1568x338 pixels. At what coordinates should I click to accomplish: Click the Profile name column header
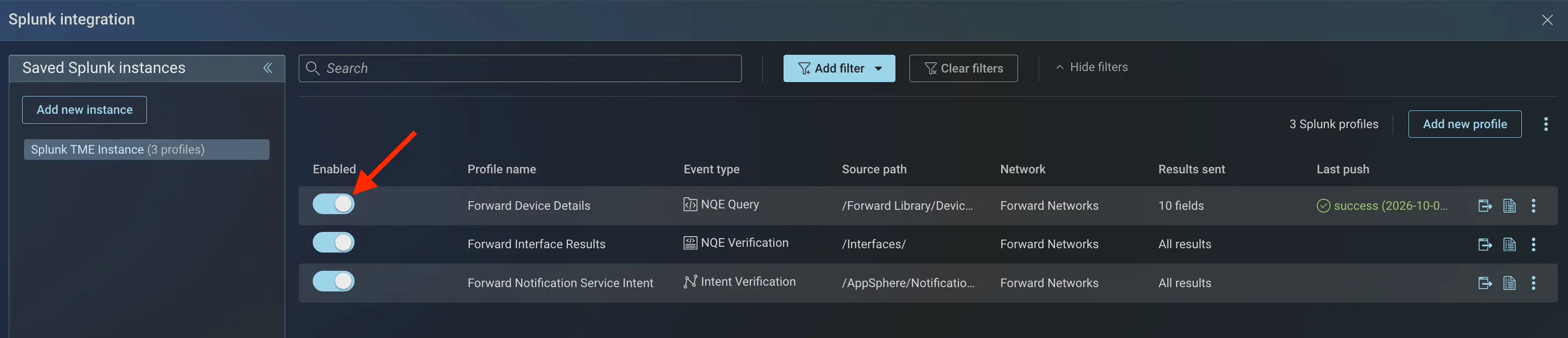502,169
